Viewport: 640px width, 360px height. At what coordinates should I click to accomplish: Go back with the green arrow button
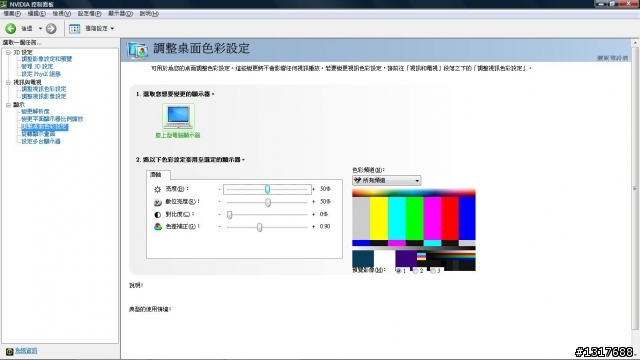coord(11,29)
